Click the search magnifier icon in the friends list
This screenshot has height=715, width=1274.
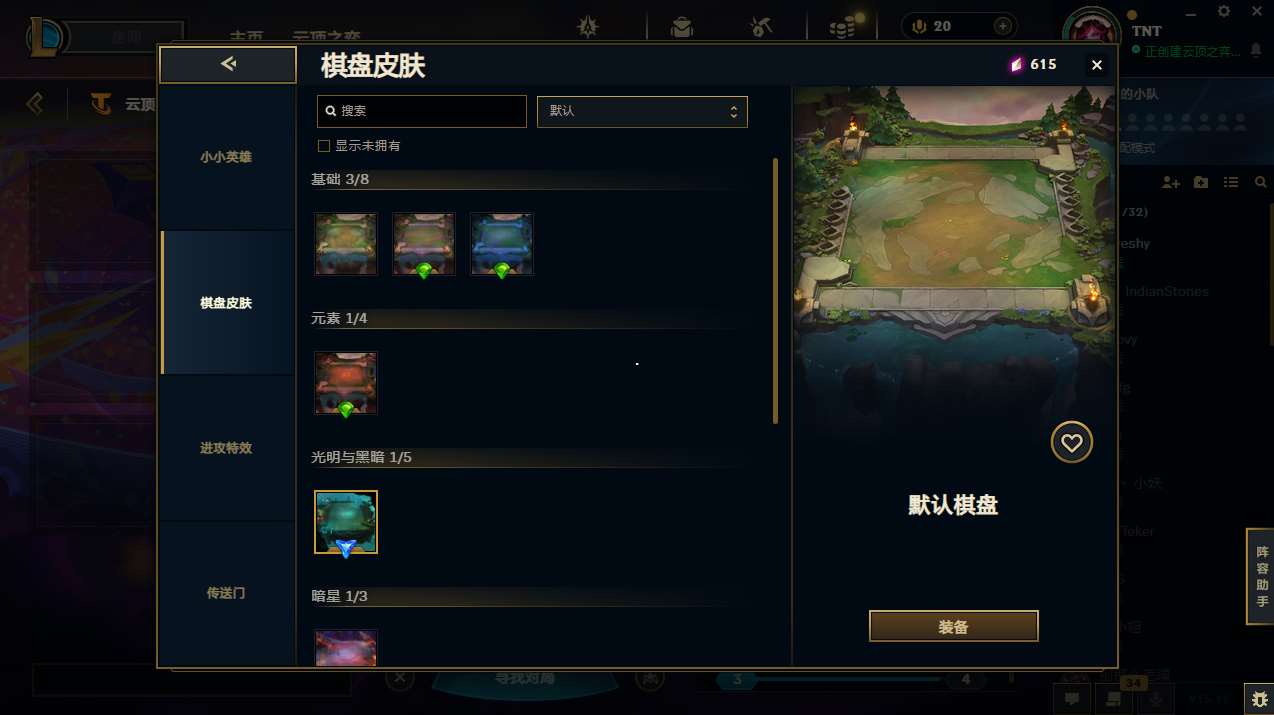coord(1260,182)
